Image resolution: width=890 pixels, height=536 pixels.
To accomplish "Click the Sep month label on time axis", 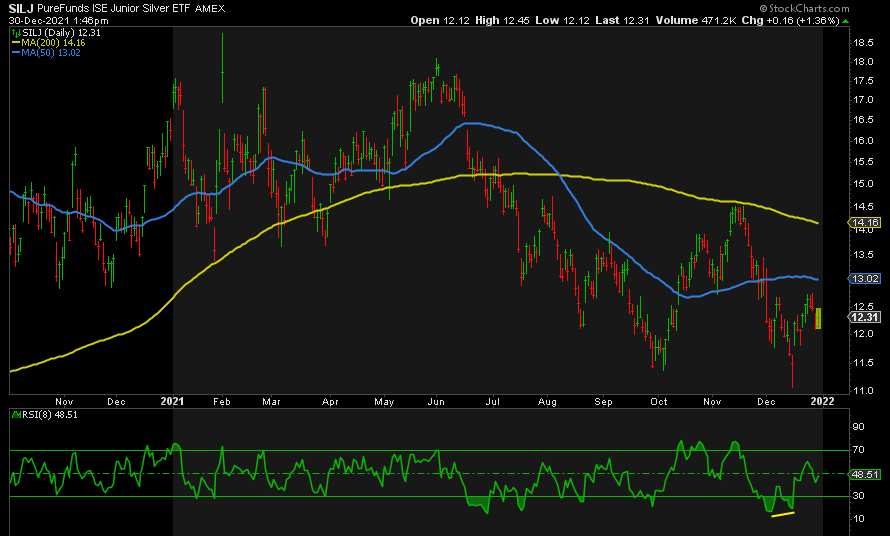I will pos(603,401).
